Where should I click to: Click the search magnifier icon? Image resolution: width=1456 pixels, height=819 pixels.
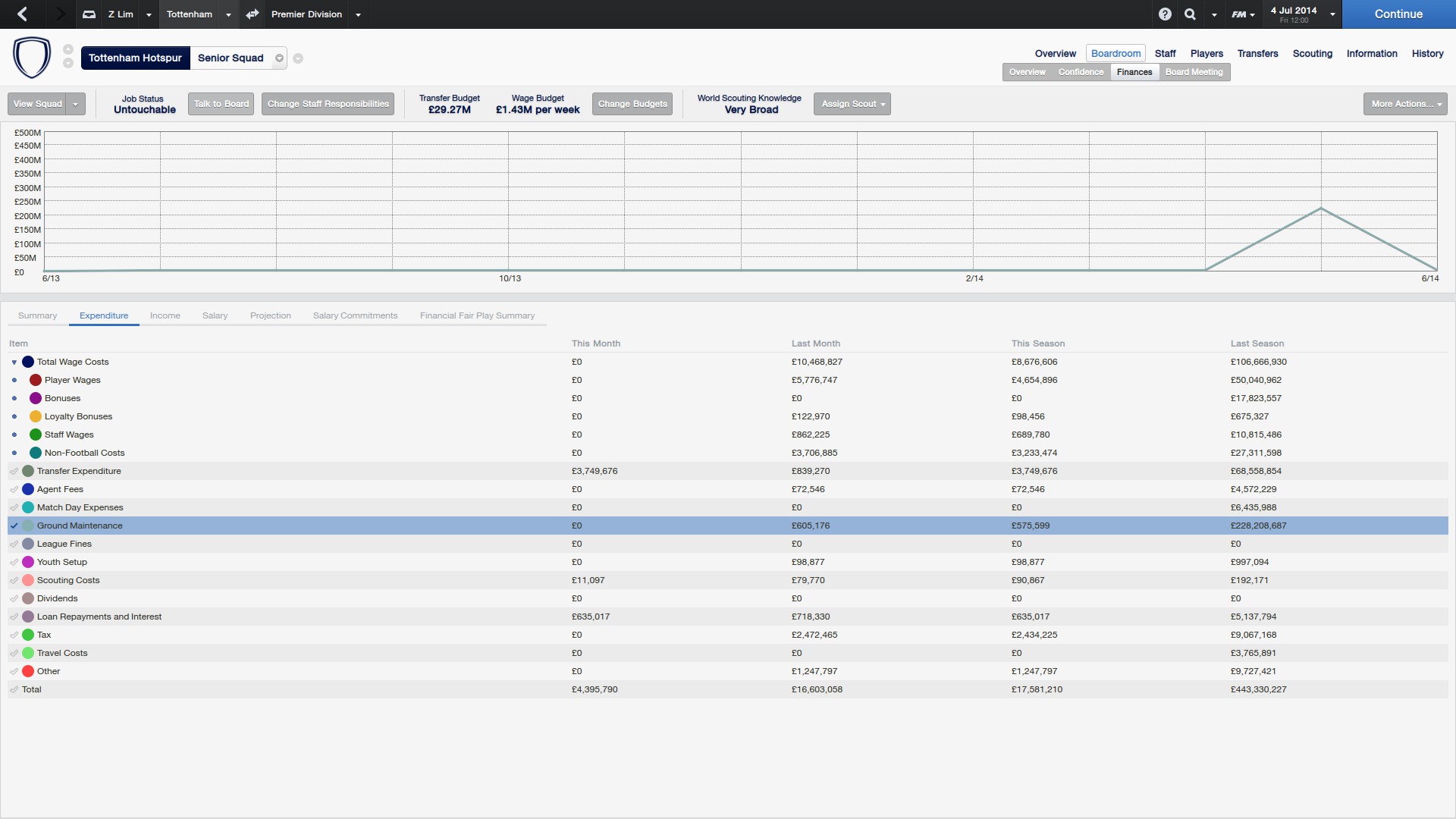click(x=1191, y=14)
